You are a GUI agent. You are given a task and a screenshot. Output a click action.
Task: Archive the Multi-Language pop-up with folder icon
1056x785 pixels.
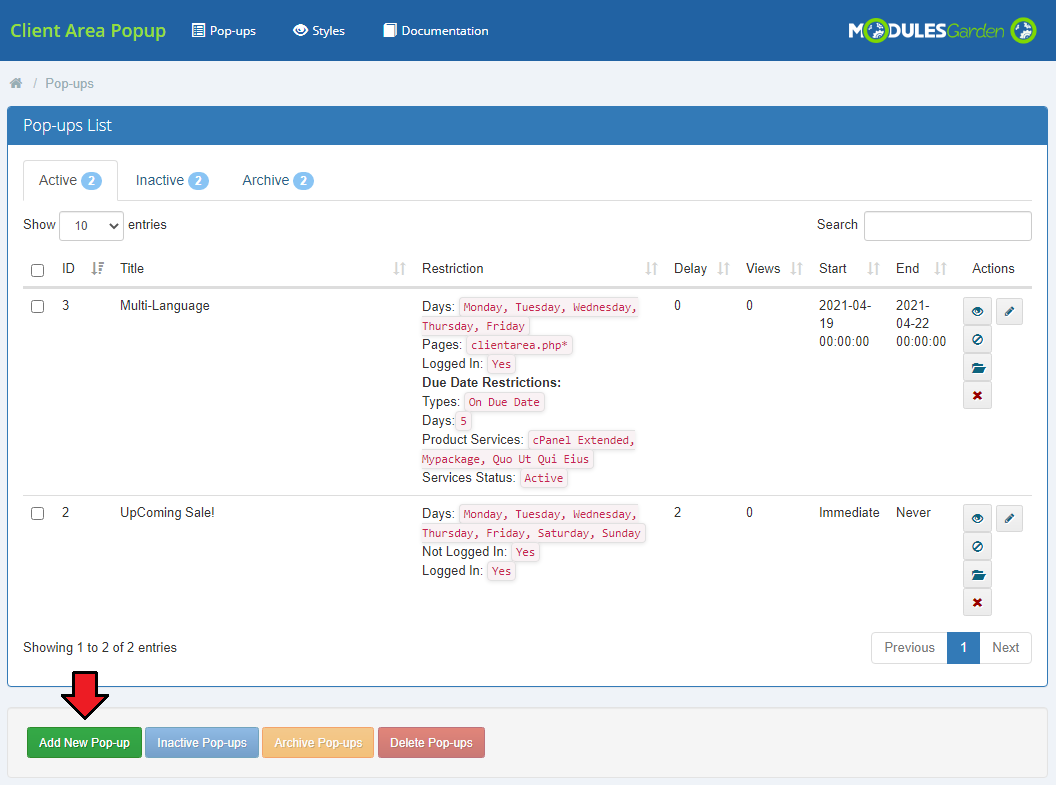coord(977,368)
